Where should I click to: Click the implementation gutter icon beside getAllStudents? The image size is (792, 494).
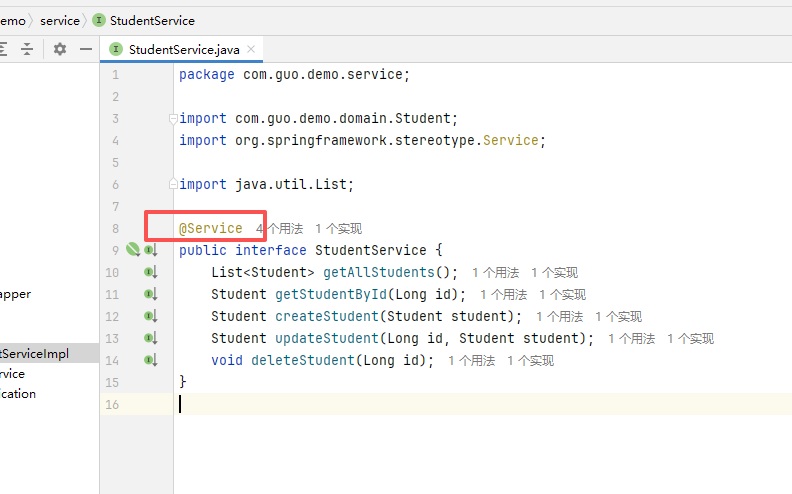click(x=150, y=272)
